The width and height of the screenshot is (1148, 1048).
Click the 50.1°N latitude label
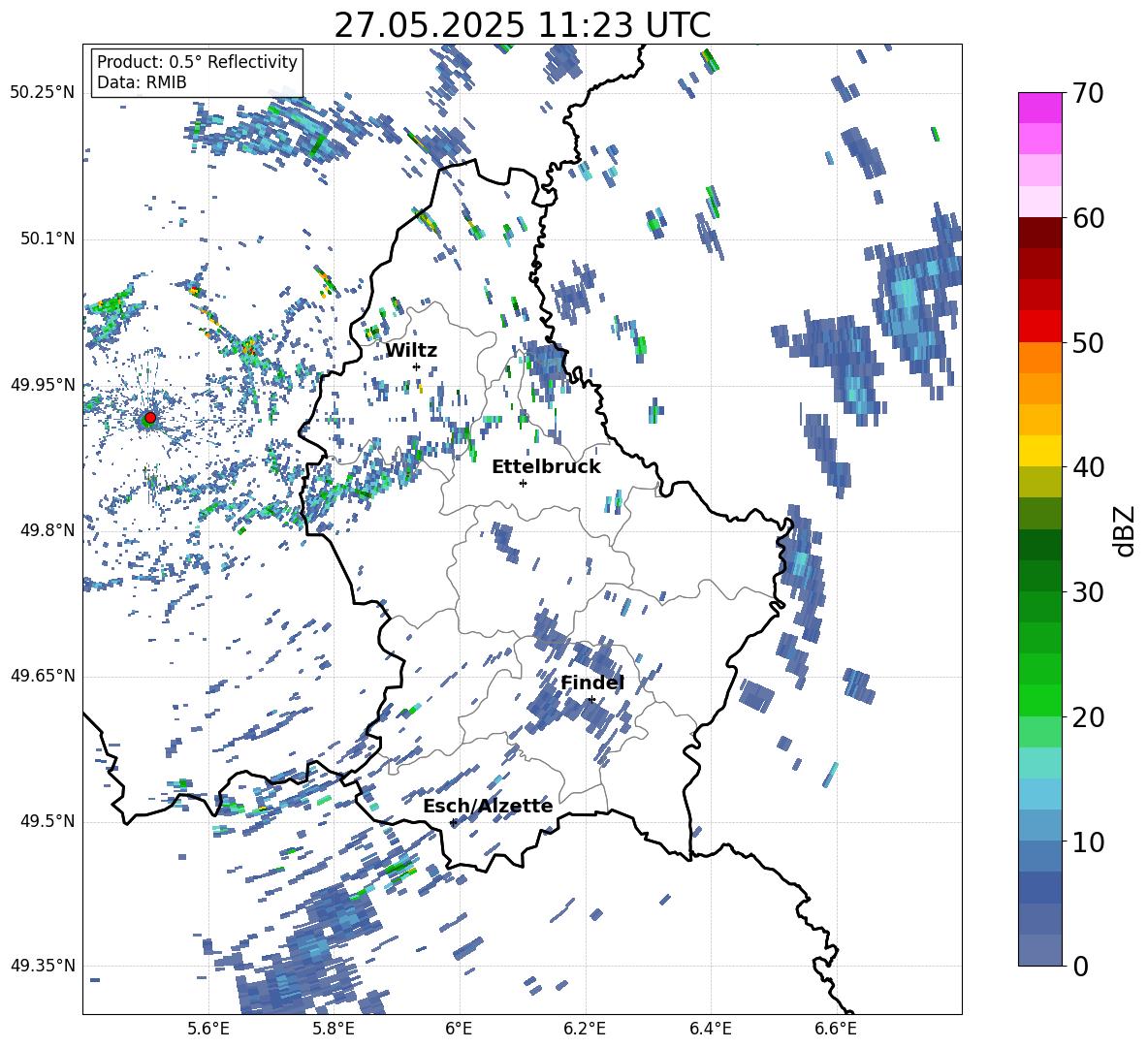pos(47,238)
